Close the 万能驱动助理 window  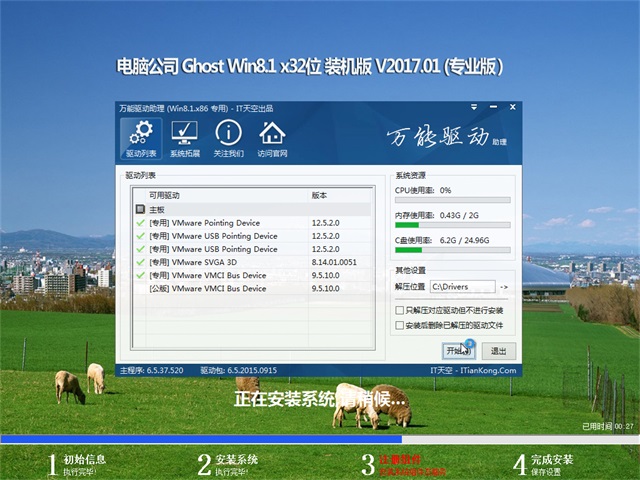[513, 107]
